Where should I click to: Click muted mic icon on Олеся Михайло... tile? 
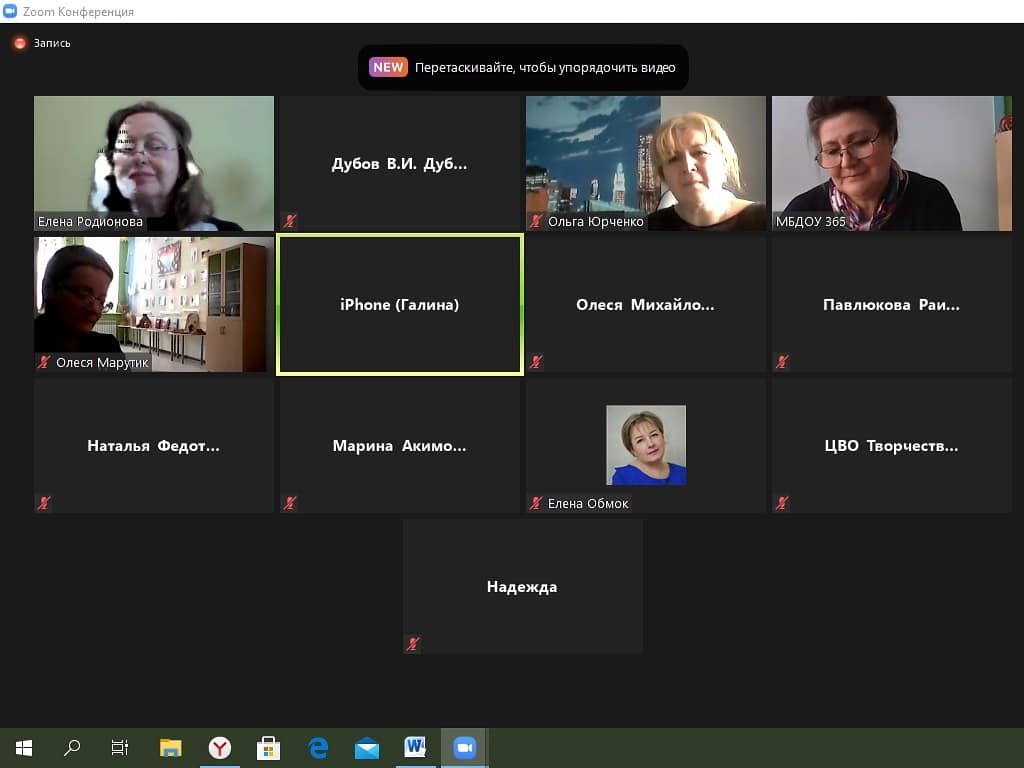[x=536, y=362]
